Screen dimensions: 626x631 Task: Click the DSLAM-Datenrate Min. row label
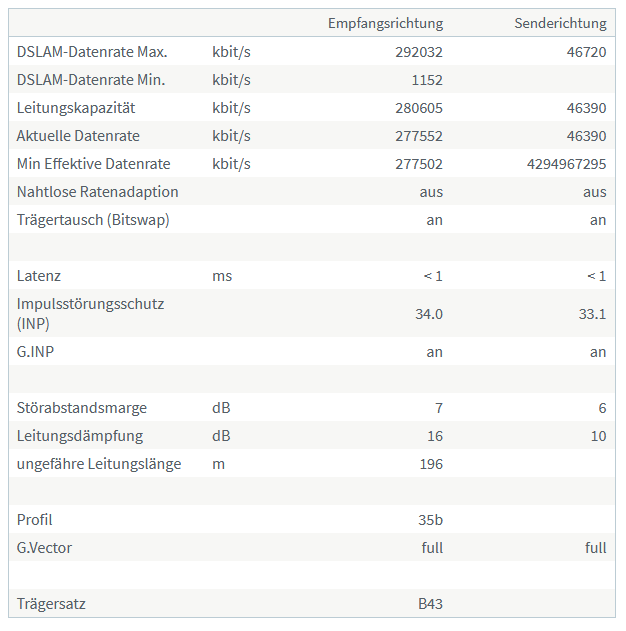pyautogui.click(x=91, y=80)
